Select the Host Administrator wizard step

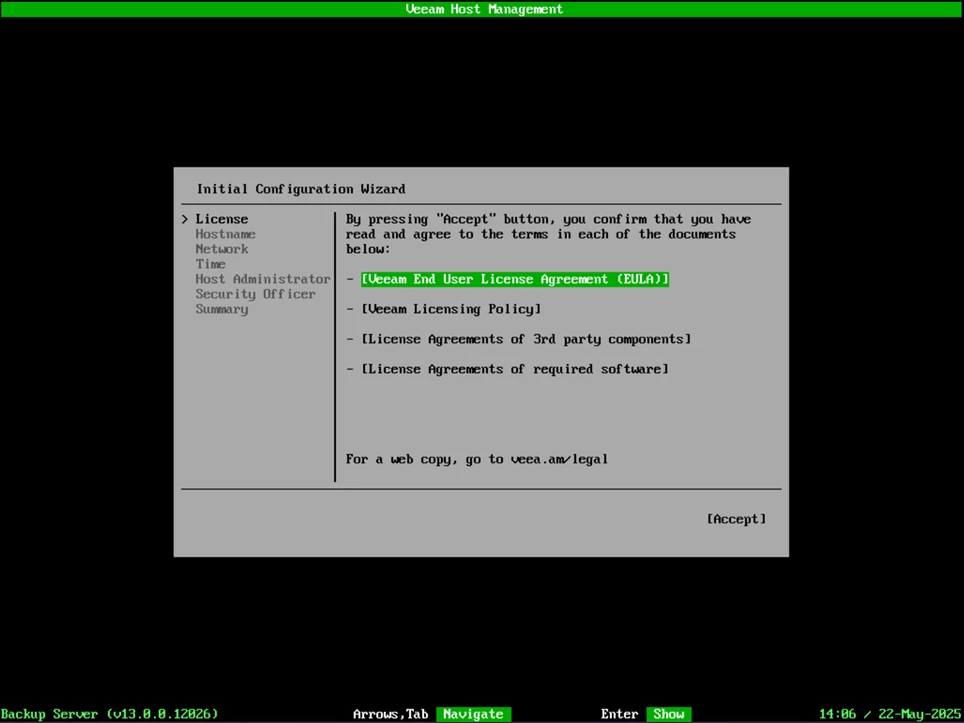(x=263, y=279)
